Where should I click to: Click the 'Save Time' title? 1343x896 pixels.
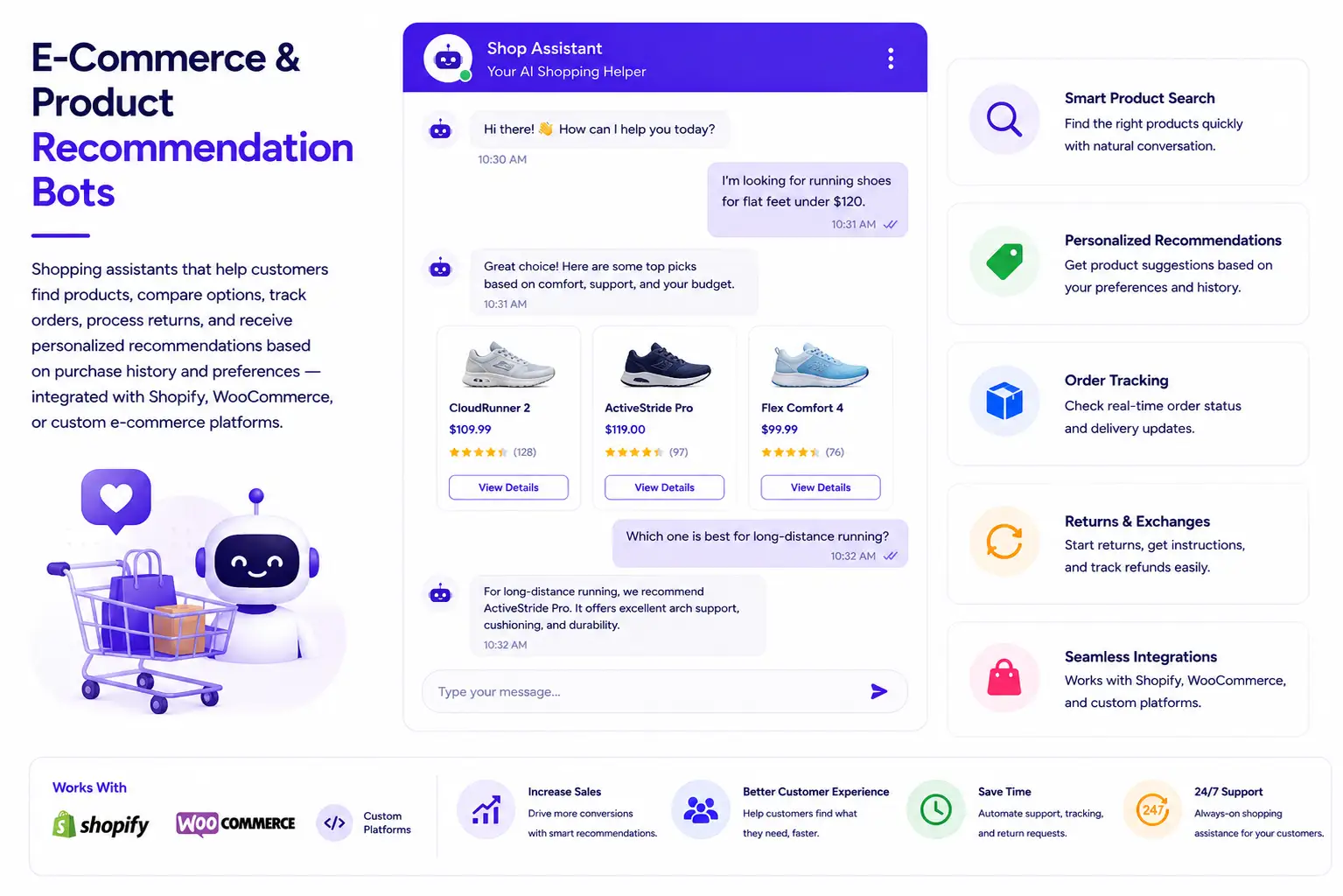tap(1004, 792)
